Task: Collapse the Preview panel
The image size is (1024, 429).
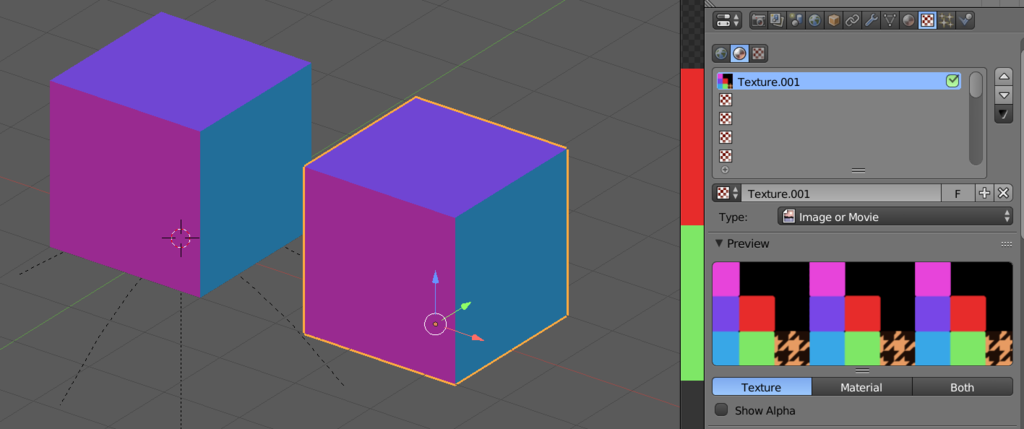Action: pyautogui.click(x=719, y=243)
